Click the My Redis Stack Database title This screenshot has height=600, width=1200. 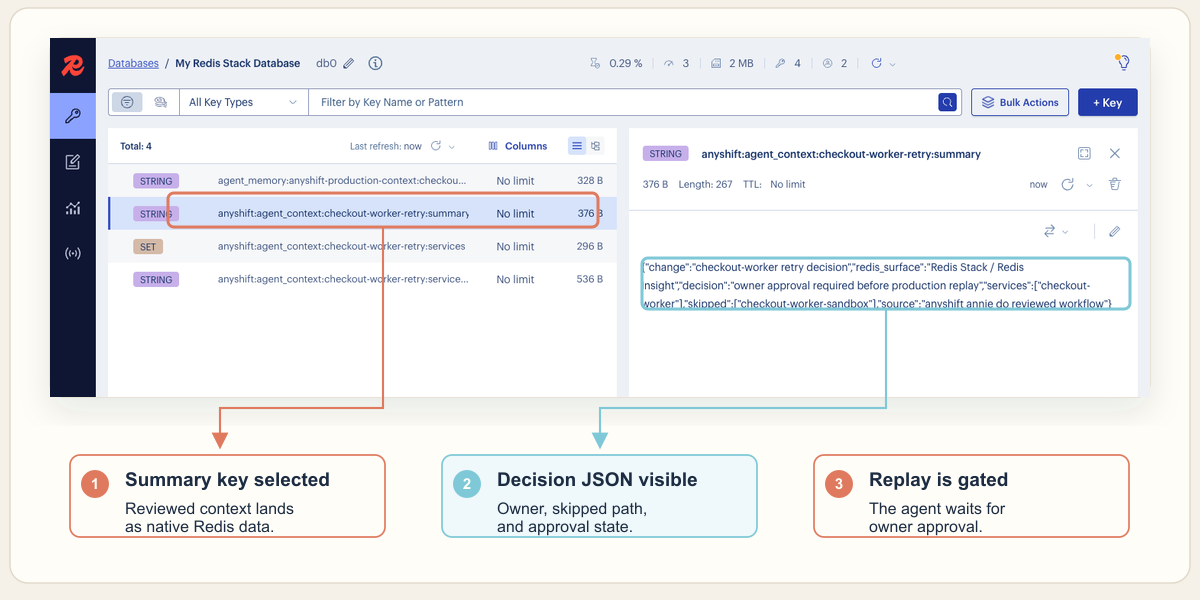tap(238, 63)
